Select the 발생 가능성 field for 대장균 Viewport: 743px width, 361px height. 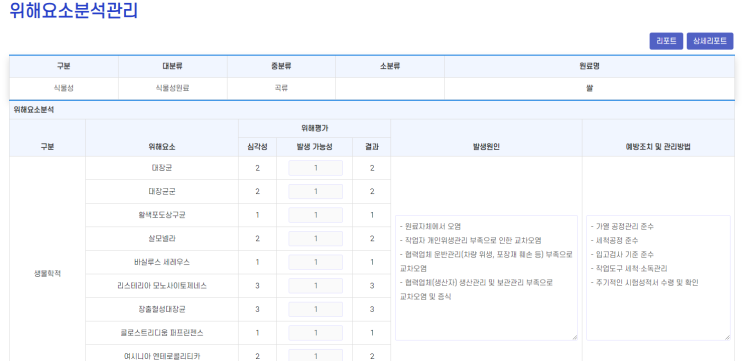pyautogui.click(x=316, y=168)
